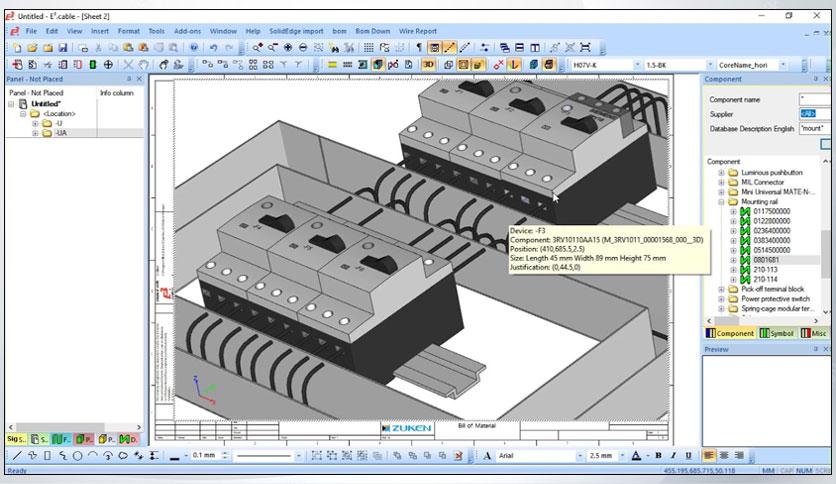
Task: Open the Arial font dropdown
Action: coord(580,456)
